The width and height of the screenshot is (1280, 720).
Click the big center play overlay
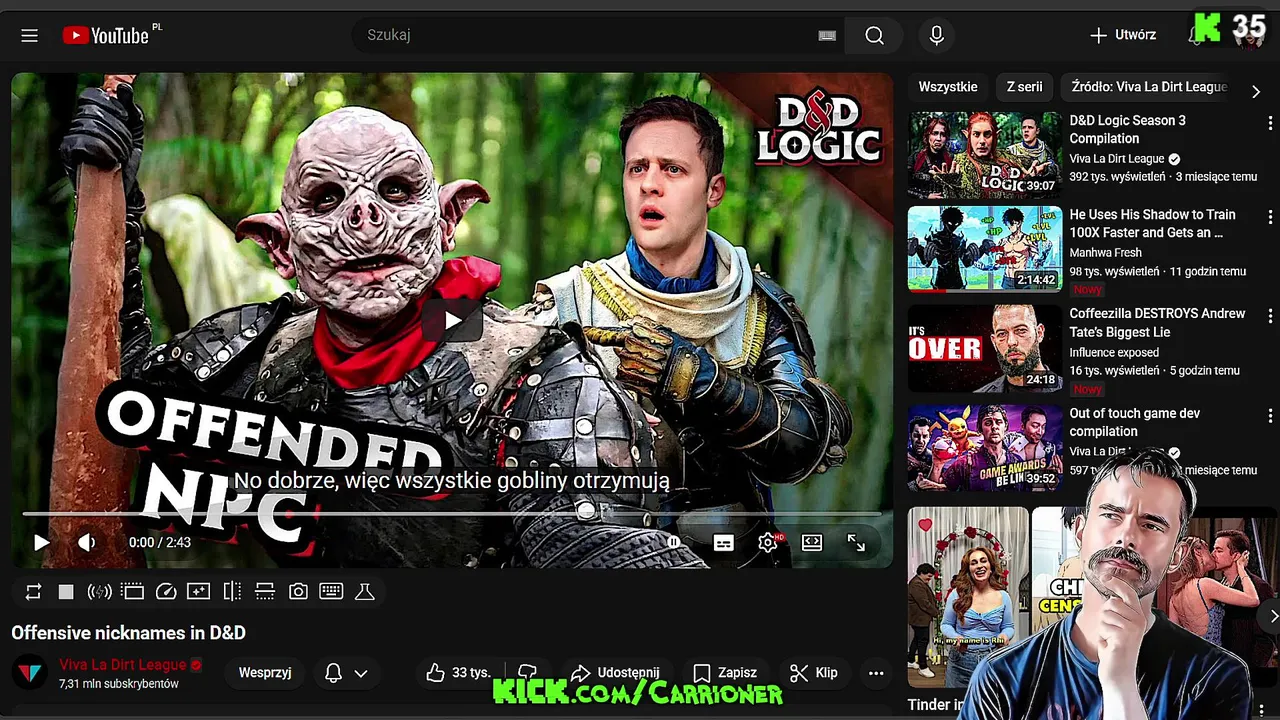pyautogui.click(x=452, y=320)
